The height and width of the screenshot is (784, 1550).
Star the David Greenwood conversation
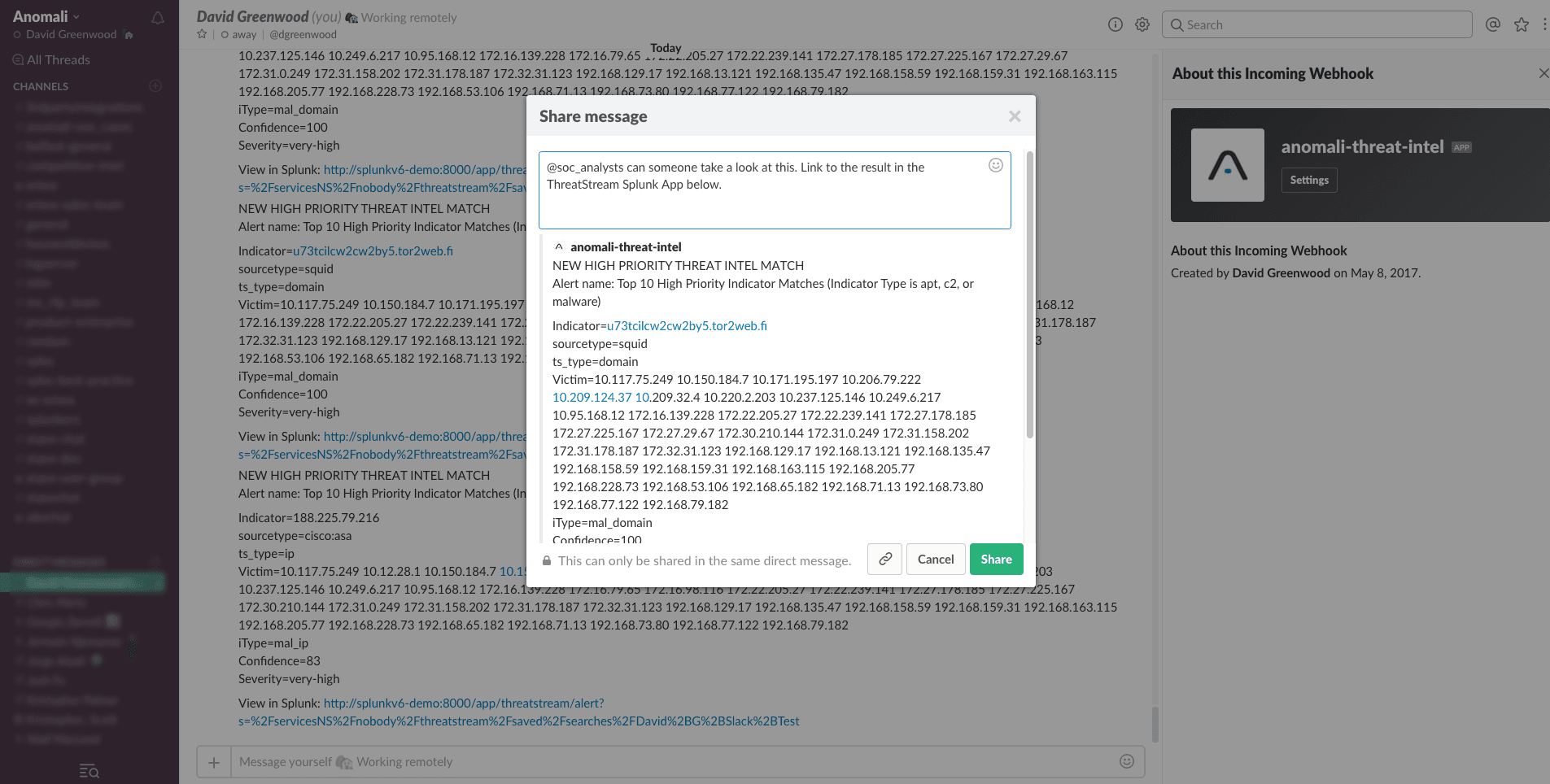click(201, 34)
